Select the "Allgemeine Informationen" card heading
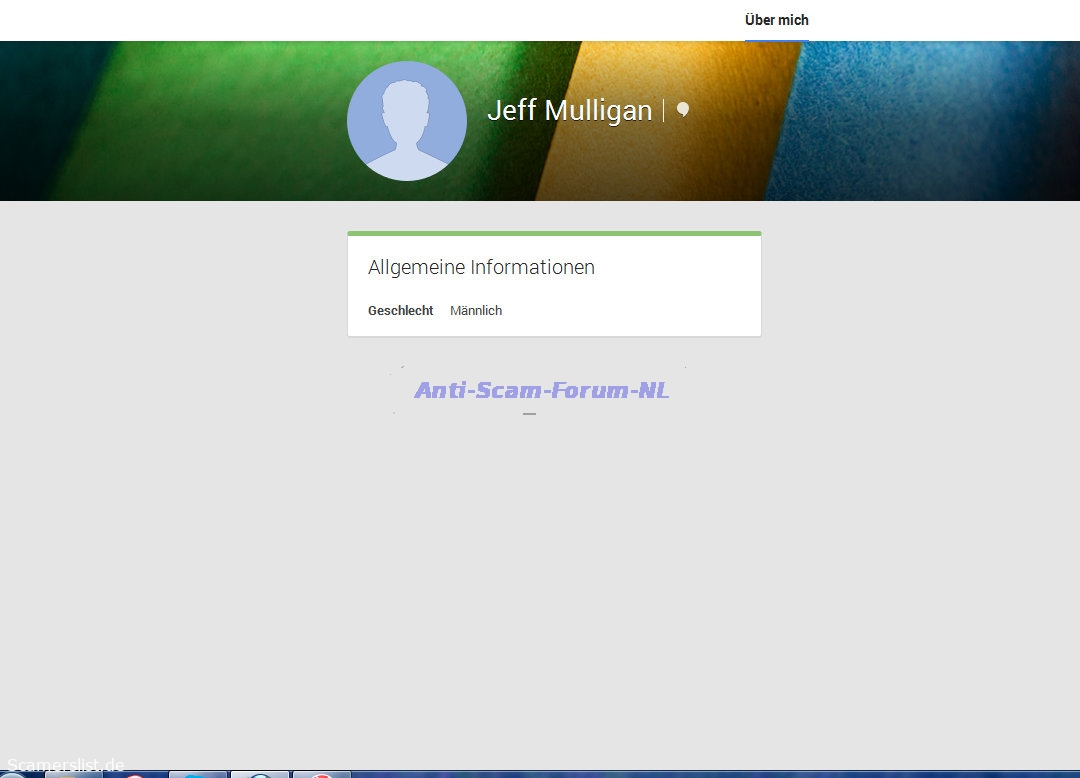 [x=481, y=267]
